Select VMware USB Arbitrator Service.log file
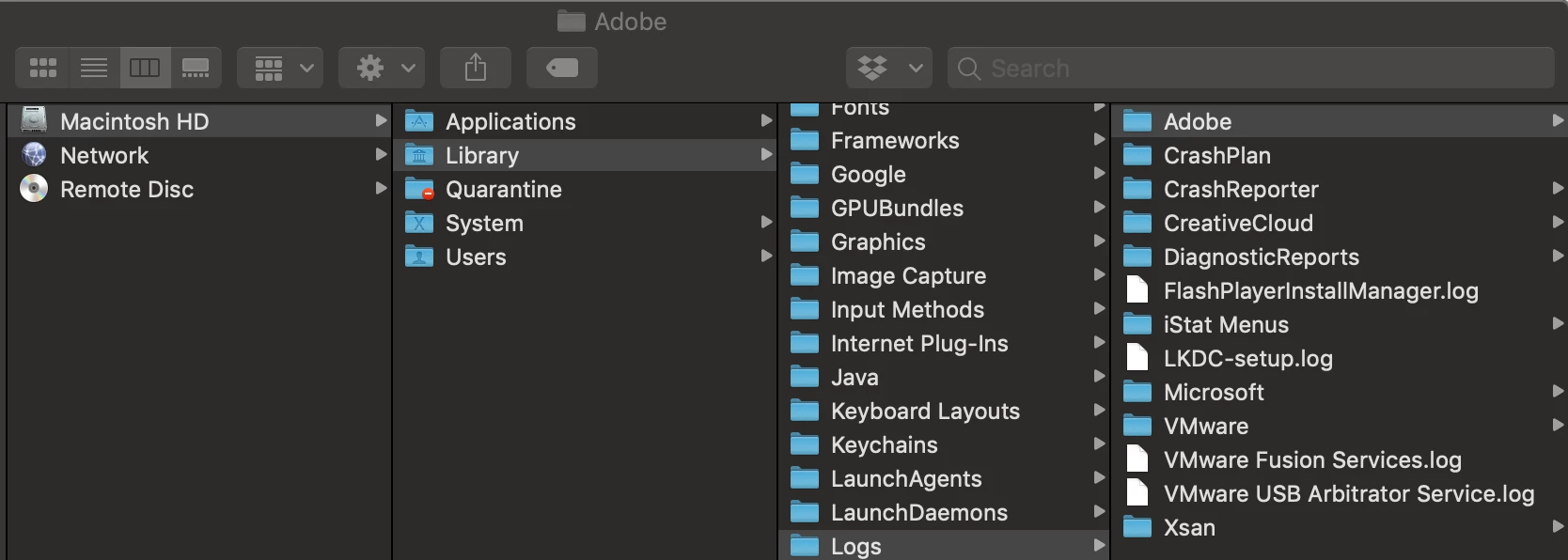The height and width of the screenshot is (560, 1568). [1340, 493]
